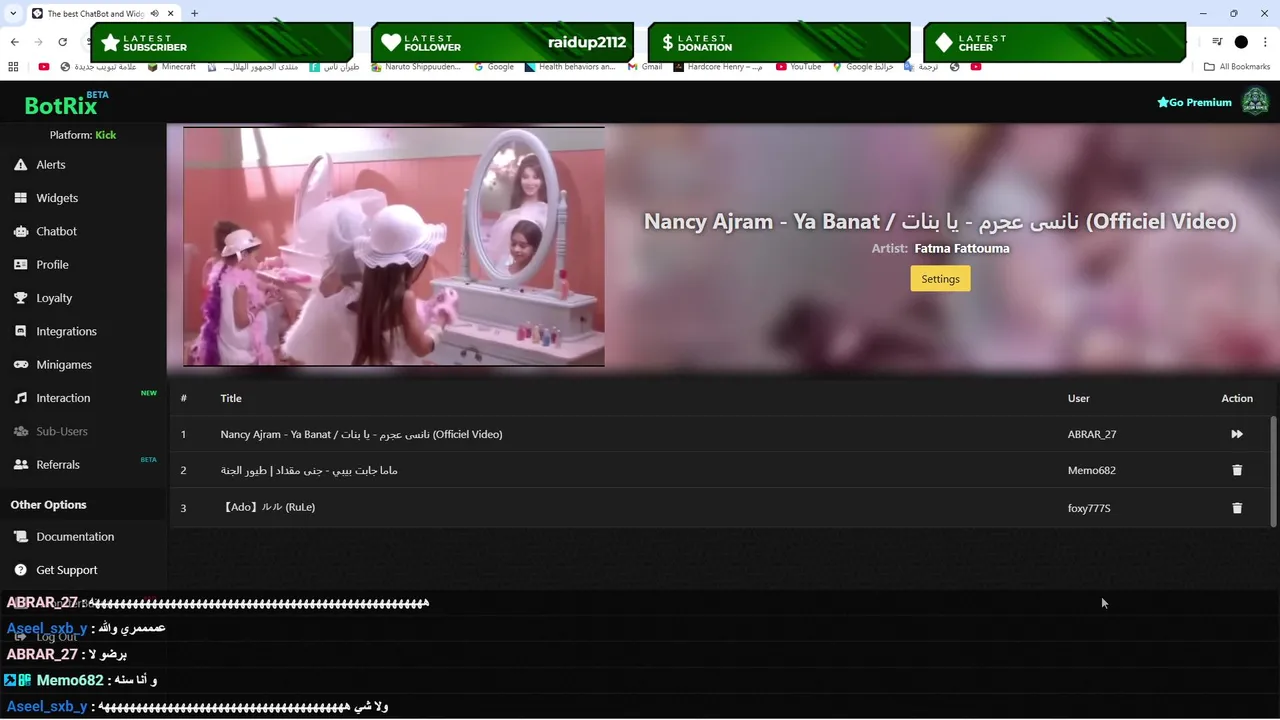Click the User column header

1078,398
